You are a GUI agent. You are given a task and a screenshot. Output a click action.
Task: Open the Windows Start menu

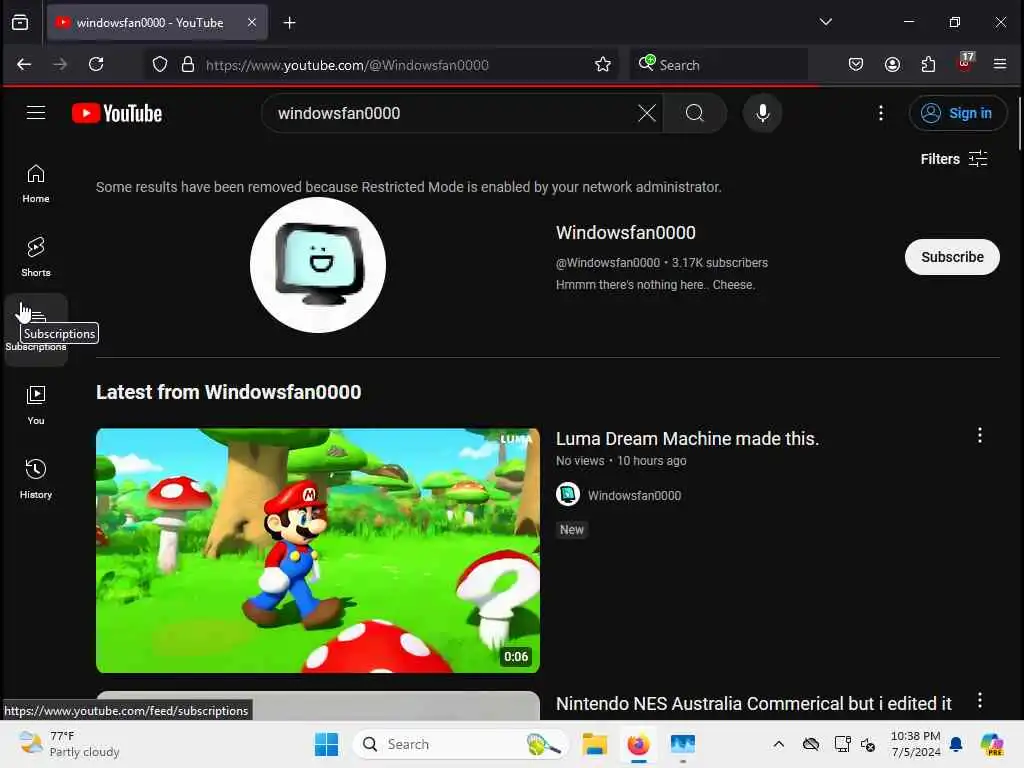pos(327,744)
